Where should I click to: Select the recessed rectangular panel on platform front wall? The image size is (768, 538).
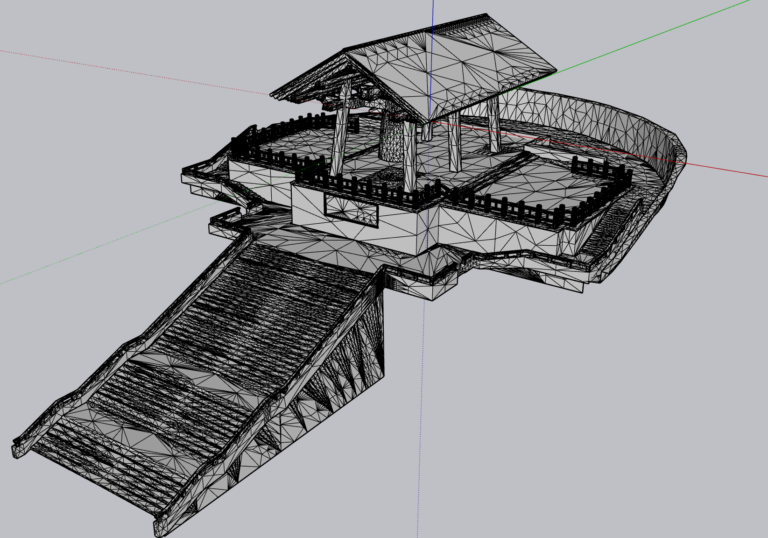pyautogui.click(x=352, y=210)
